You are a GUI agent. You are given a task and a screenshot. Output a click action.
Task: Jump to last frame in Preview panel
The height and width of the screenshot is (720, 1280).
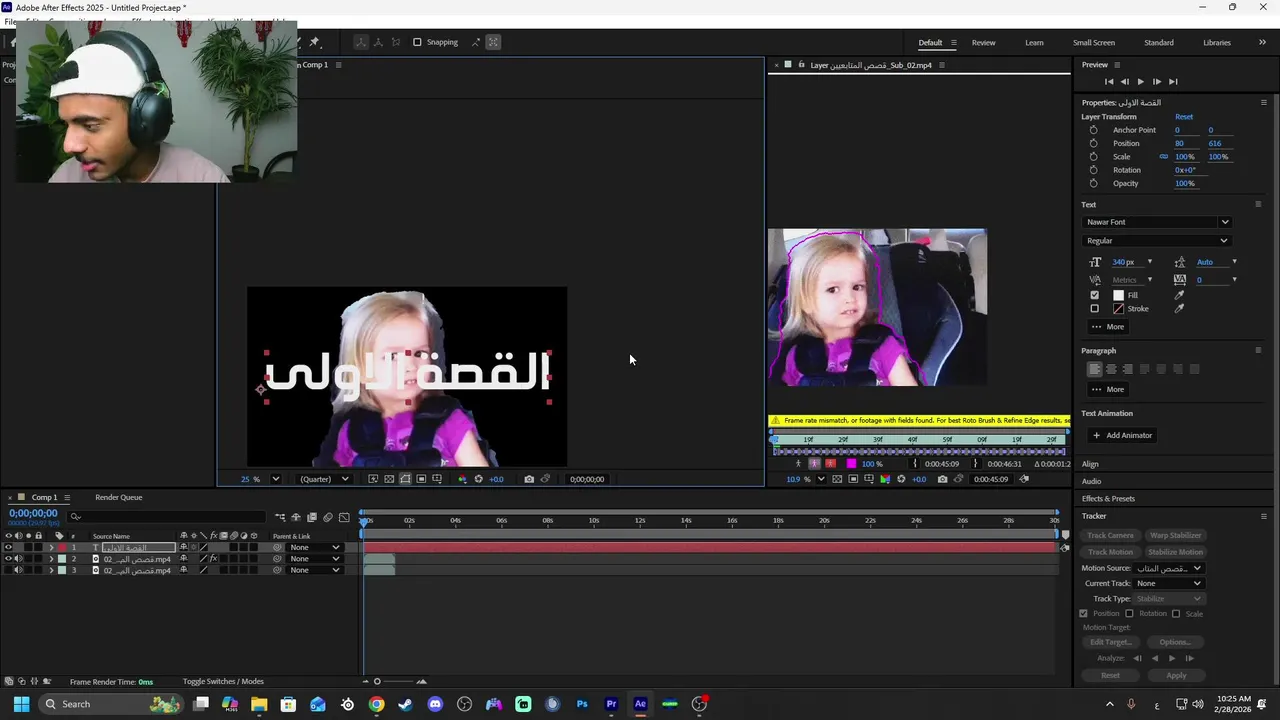click(x=1173, y=81)
